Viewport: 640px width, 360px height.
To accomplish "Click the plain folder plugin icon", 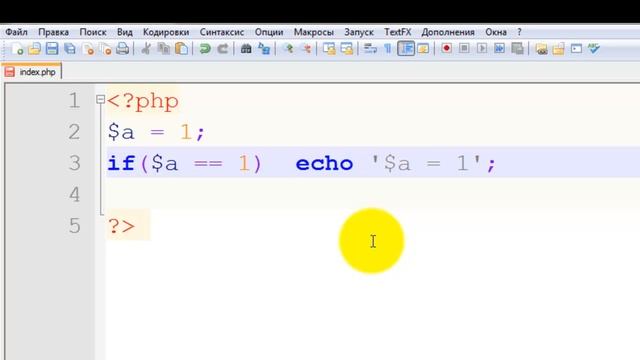I will [x=558, y=49].
